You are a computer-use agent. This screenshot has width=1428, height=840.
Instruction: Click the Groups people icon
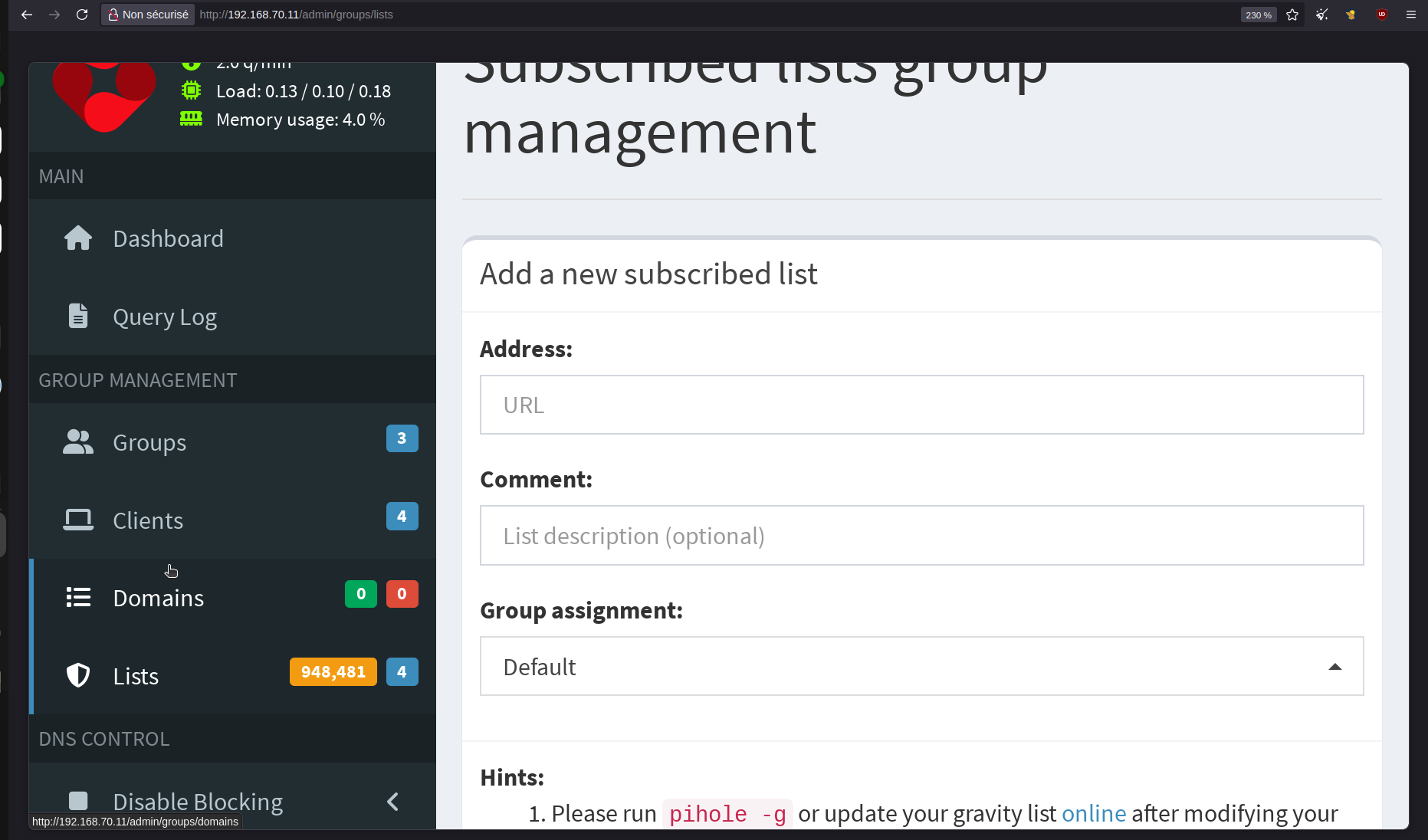[78, 442]
